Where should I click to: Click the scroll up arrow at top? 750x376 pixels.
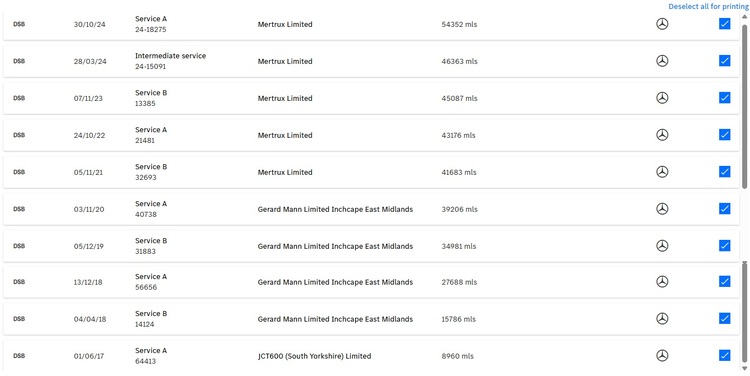point(744,17)
